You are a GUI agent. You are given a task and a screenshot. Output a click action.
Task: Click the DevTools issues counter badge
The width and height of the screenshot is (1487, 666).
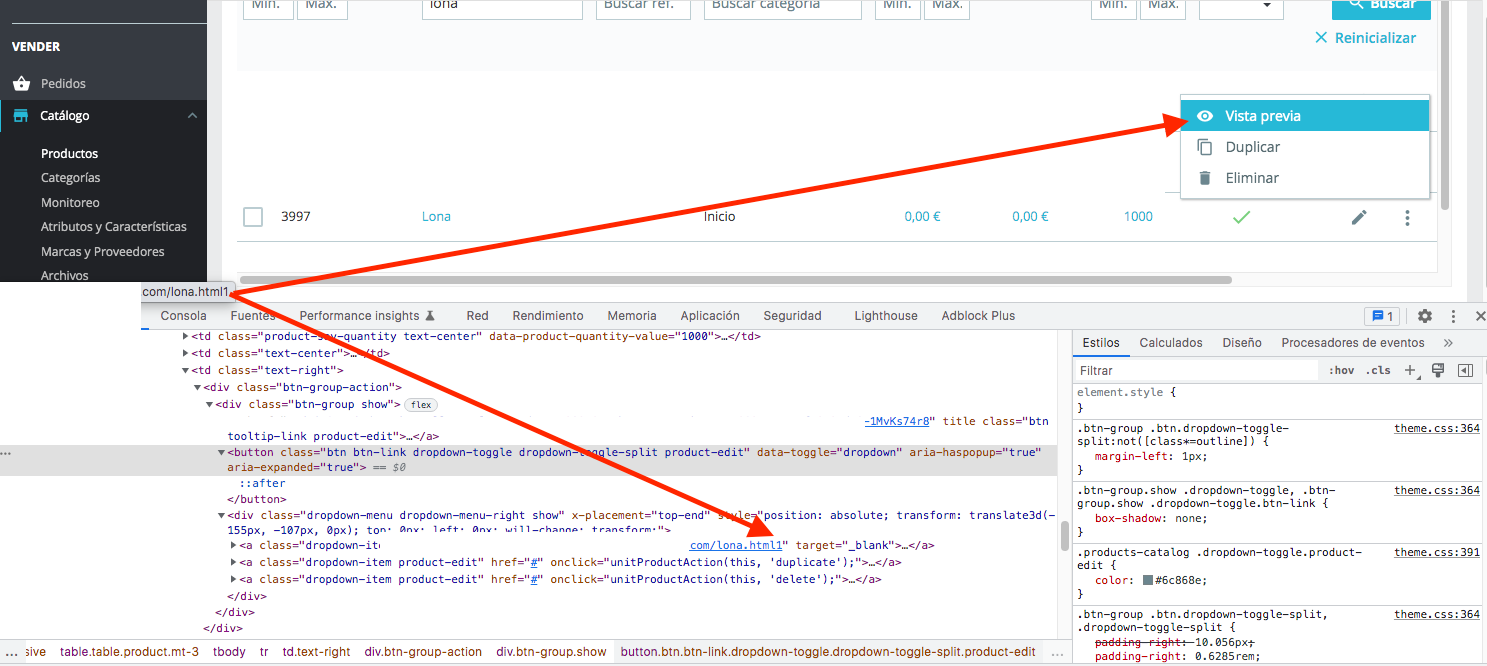tap(1383, 316)
